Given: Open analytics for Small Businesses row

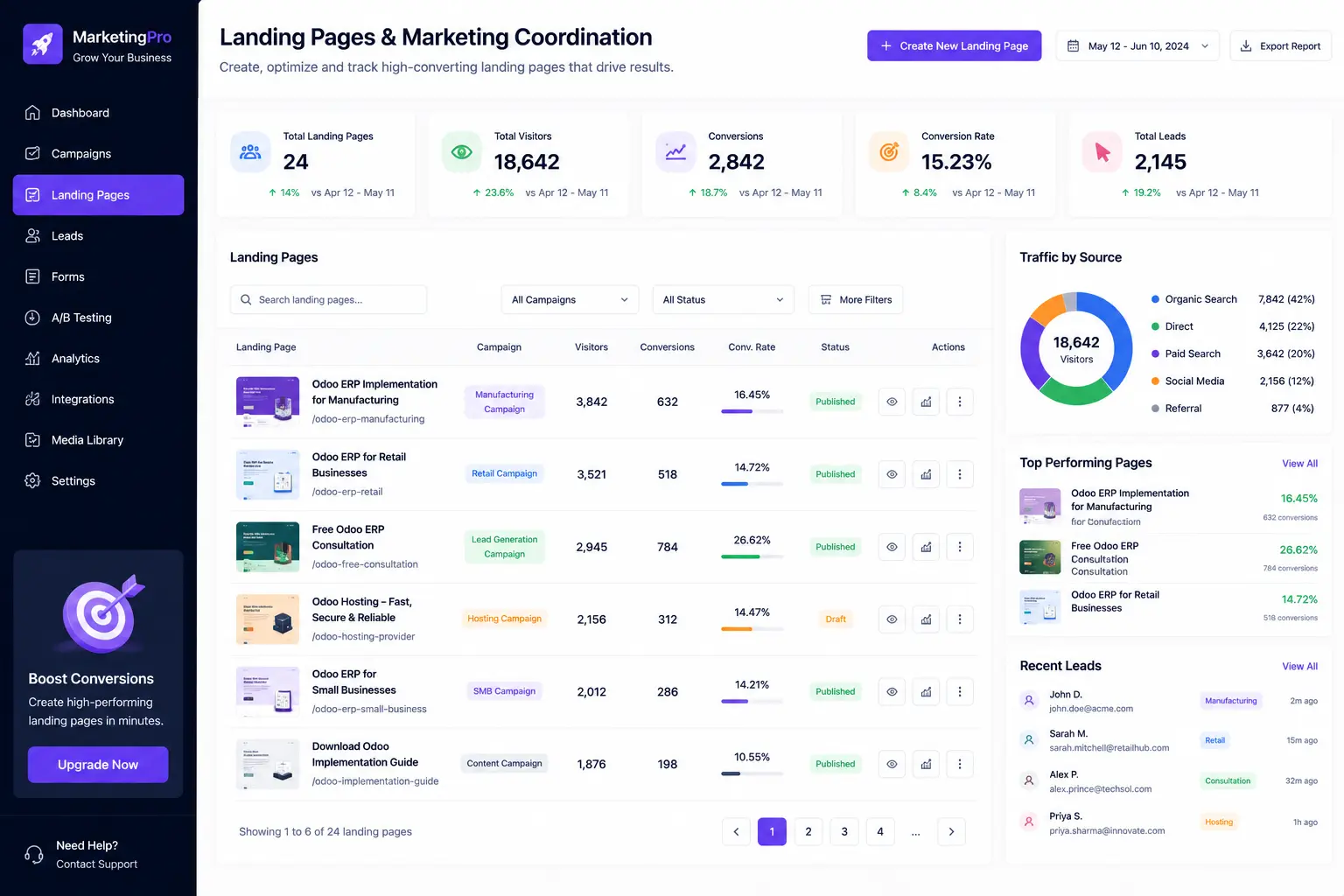Looking at the screenshot, I should [x=926, y=692].
